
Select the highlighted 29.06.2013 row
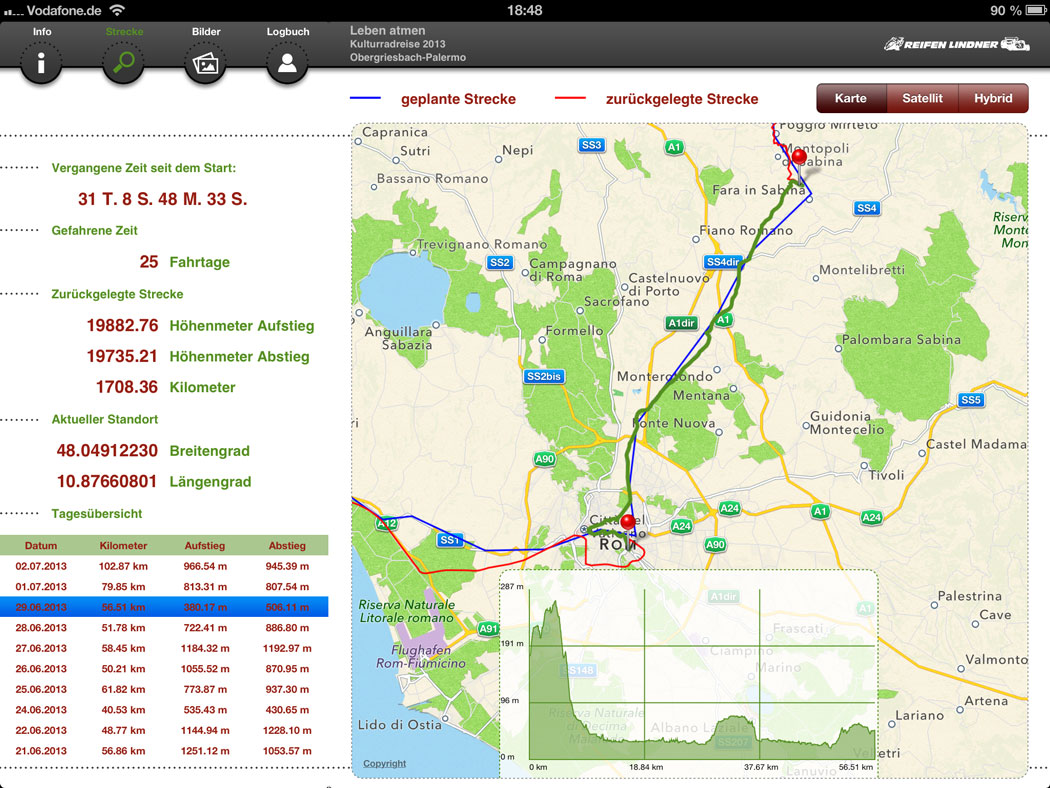tap(164, 607)
